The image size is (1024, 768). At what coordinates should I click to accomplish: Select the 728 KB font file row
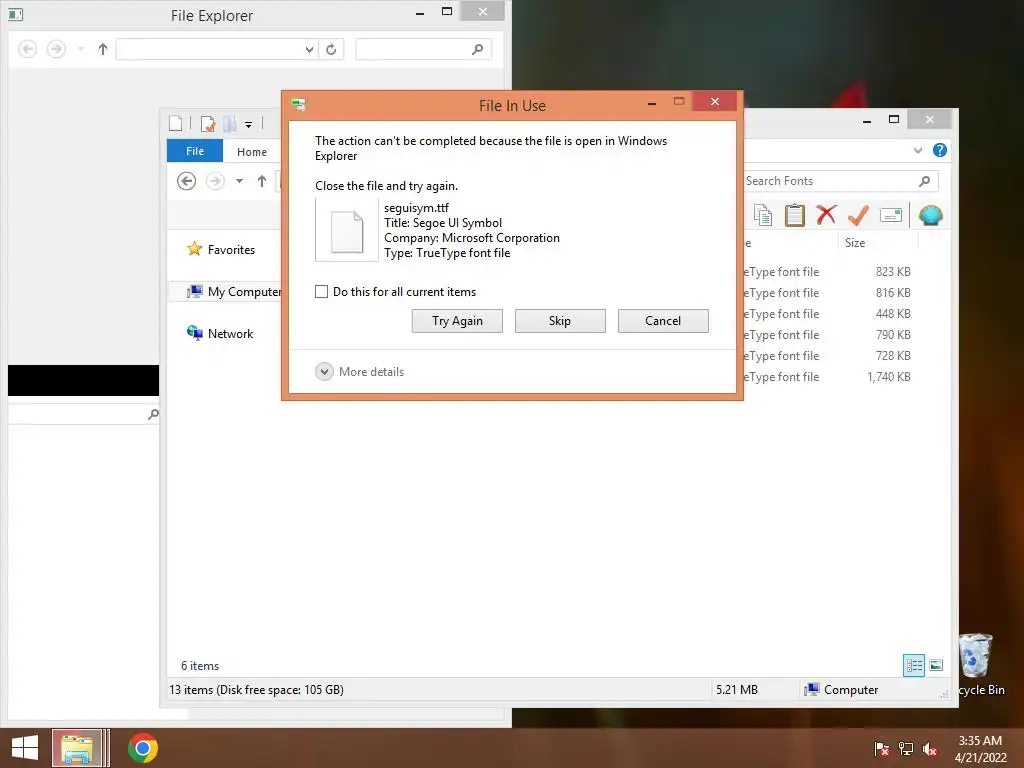click(827, 355)
